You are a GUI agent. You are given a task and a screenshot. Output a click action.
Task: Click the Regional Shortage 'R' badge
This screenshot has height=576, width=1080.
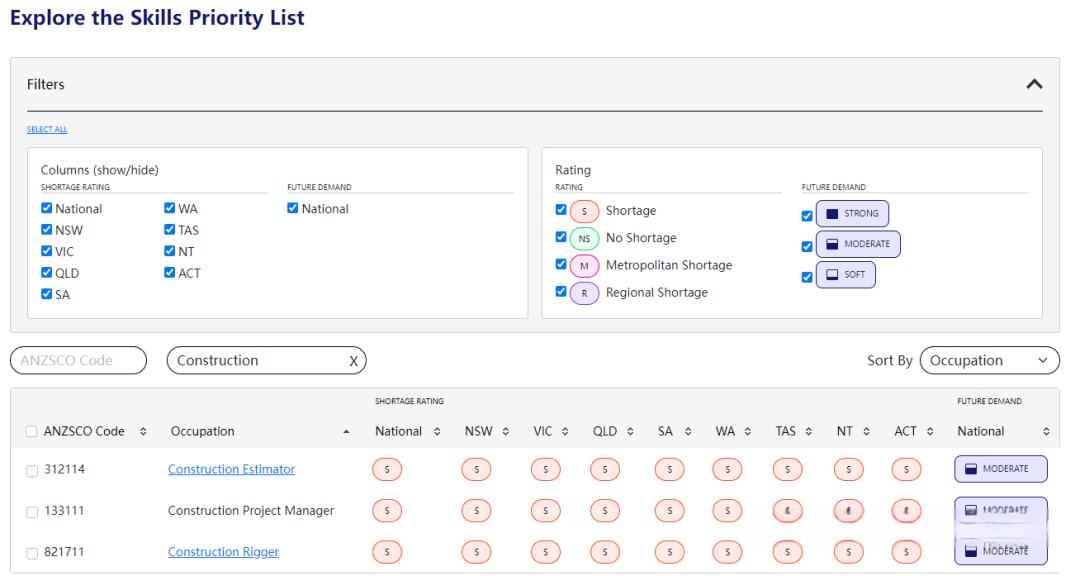pyautogui.click(x=584, y=293)
